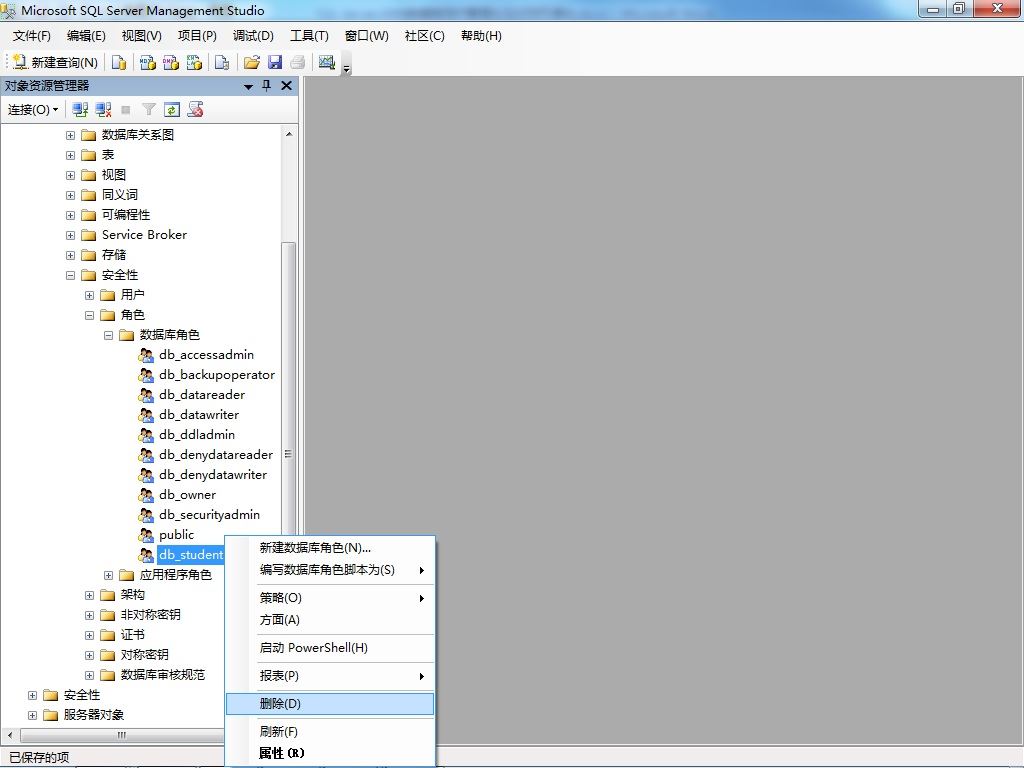Select the db_owner role
Viewport: 1024px width, 768px height.
[187, 494]
